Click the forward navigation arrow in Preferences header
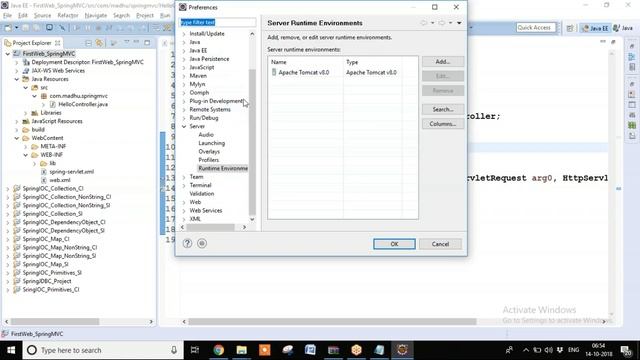Viewport: 640px width, 360px height. [x=442, y=23]
